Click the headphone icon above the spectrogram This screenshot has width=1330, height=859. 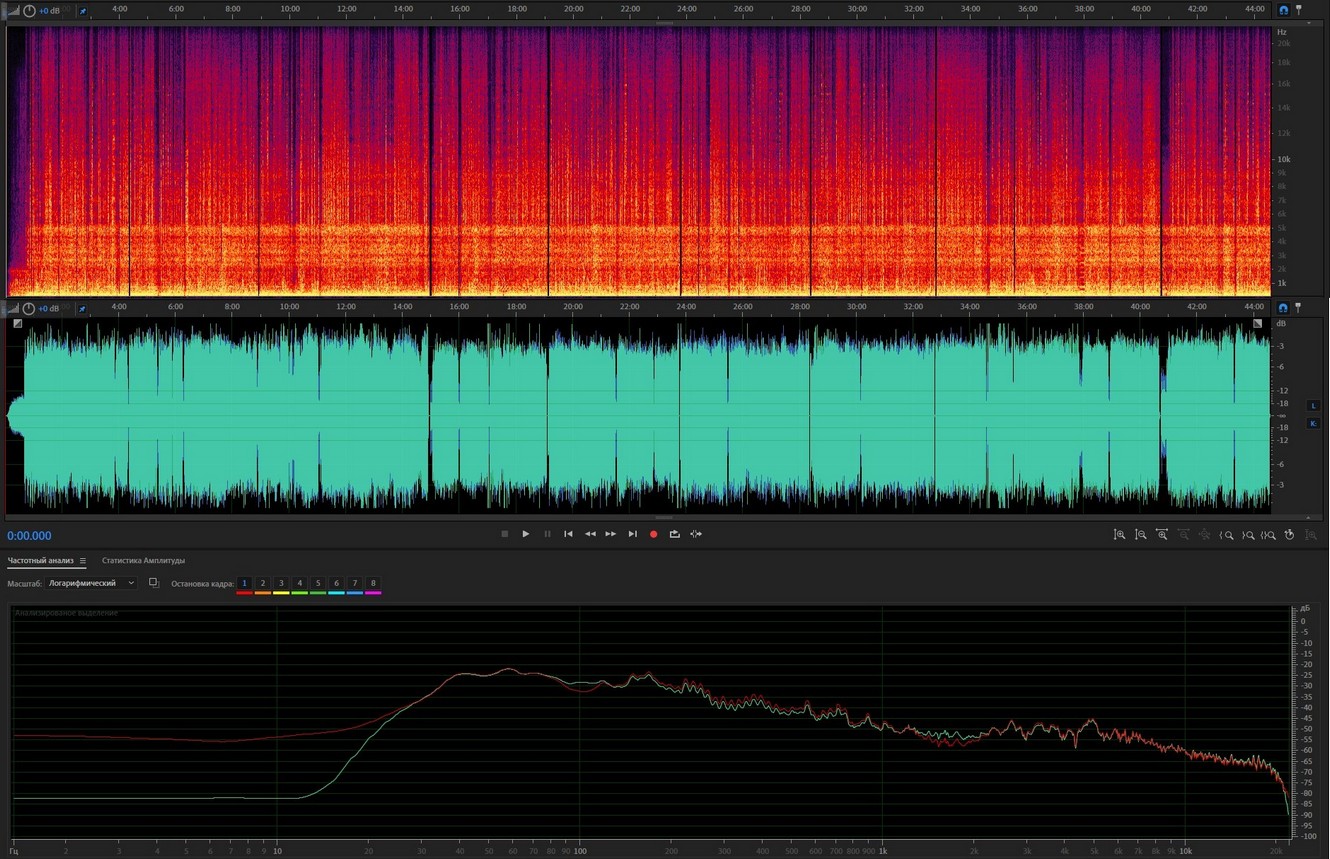(x=1283, y=10)
